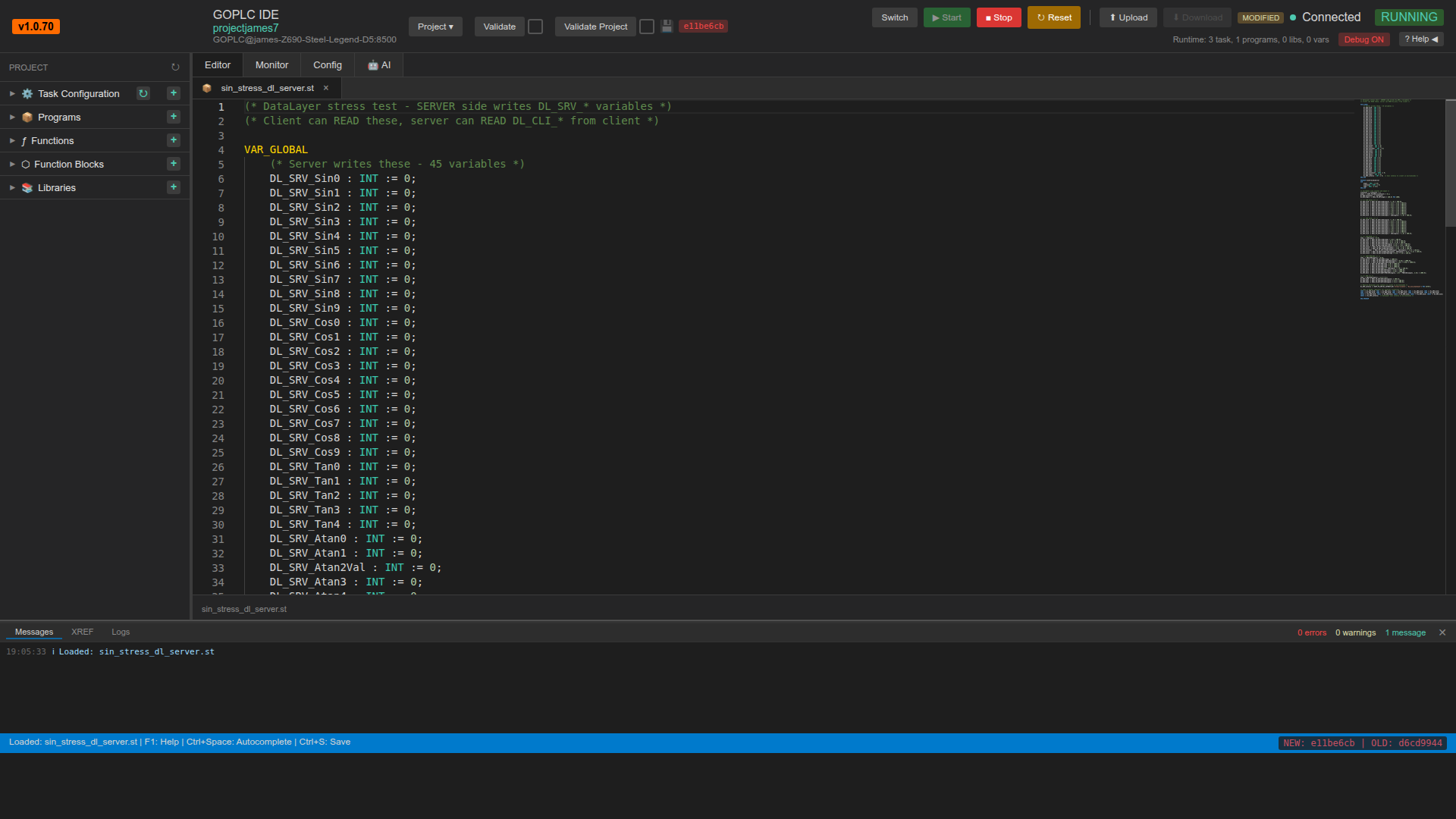Click the e11be6cb hash badge
Screen dimensions: 1456x819
click(703, 27)
